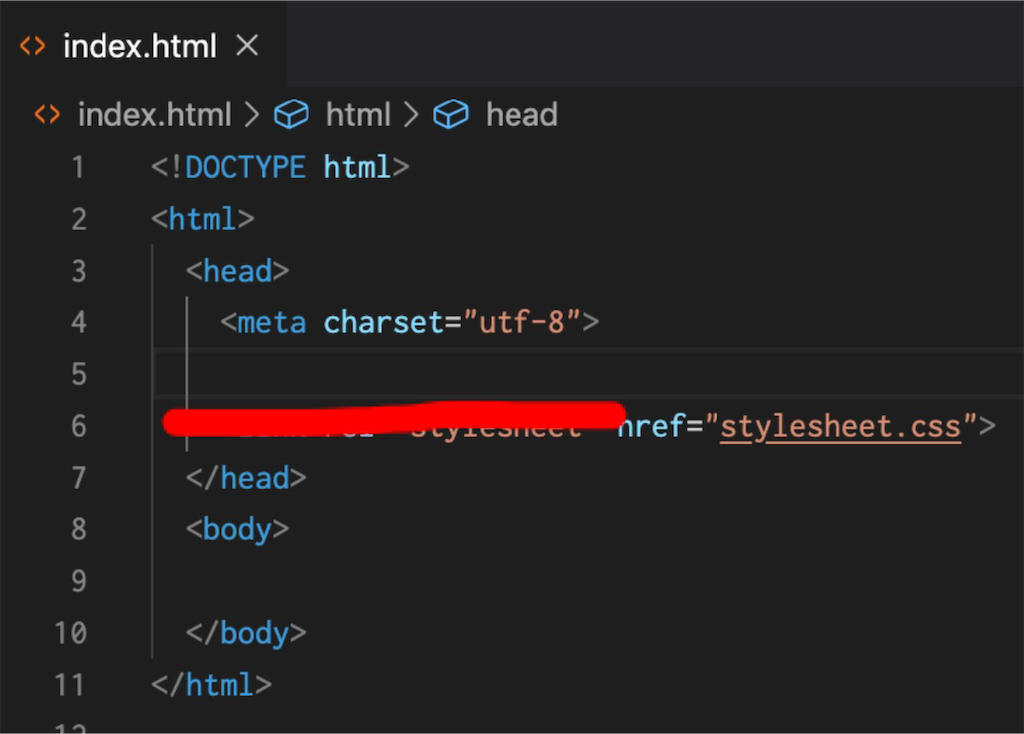
Task: Click the closing </body> tag
Action: tap(246, 633)
